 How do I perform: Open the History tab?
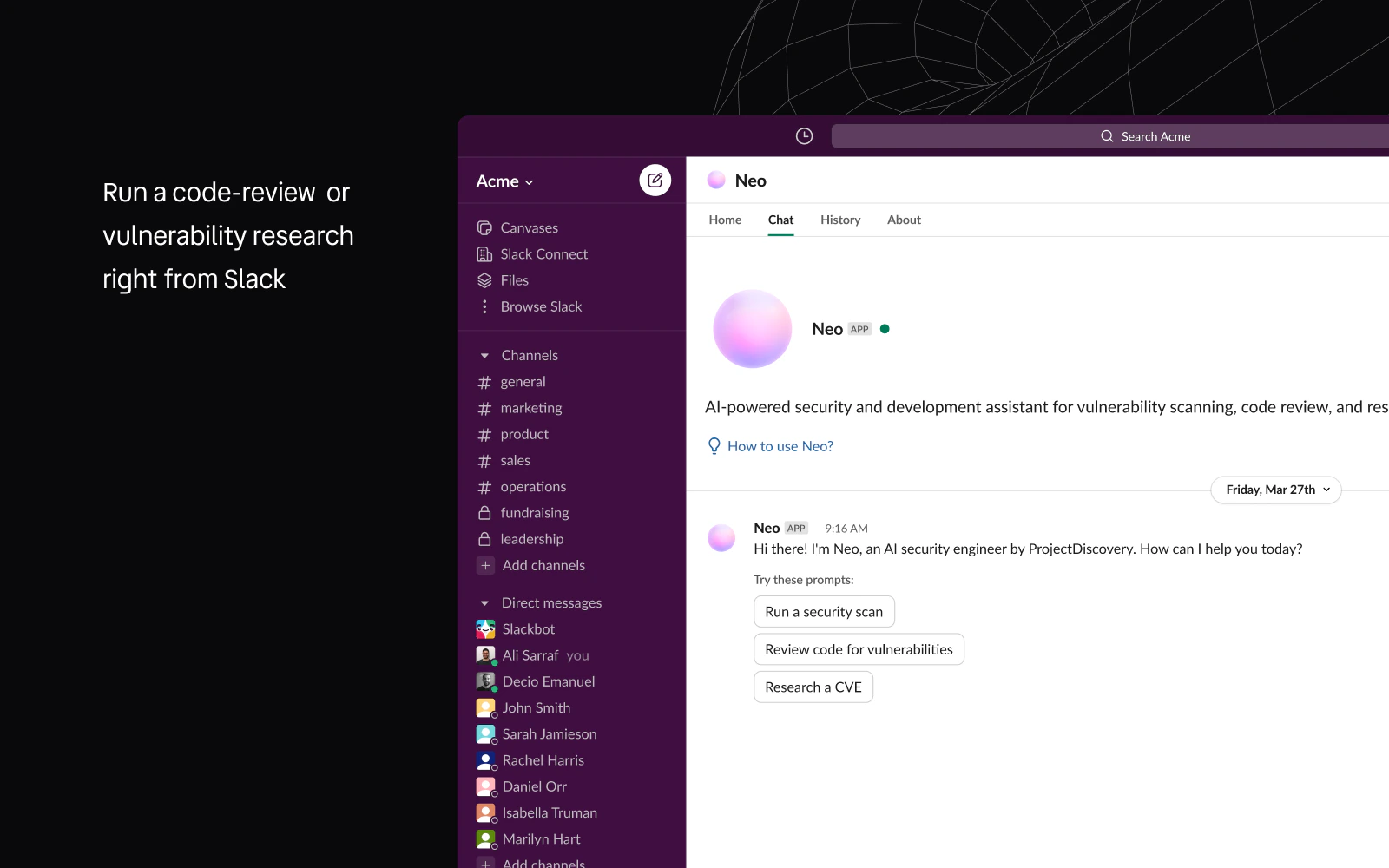click(x=840, y=220)
